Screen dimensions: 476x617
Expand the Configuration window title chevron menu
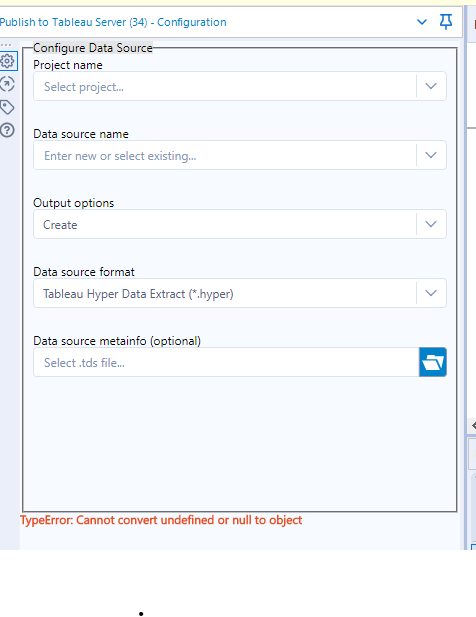point(422,22)
